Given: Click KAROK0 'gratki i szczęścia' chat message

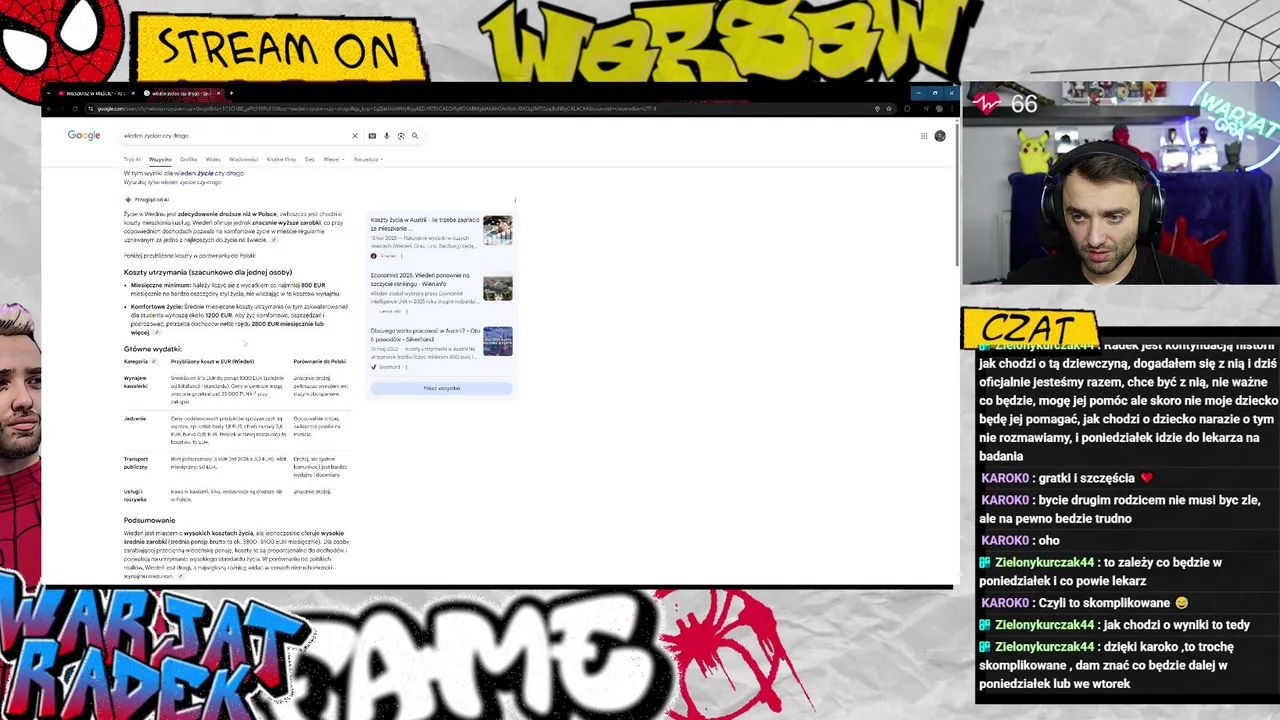Looking at the screenshot, I should (x=1067, y=478).
